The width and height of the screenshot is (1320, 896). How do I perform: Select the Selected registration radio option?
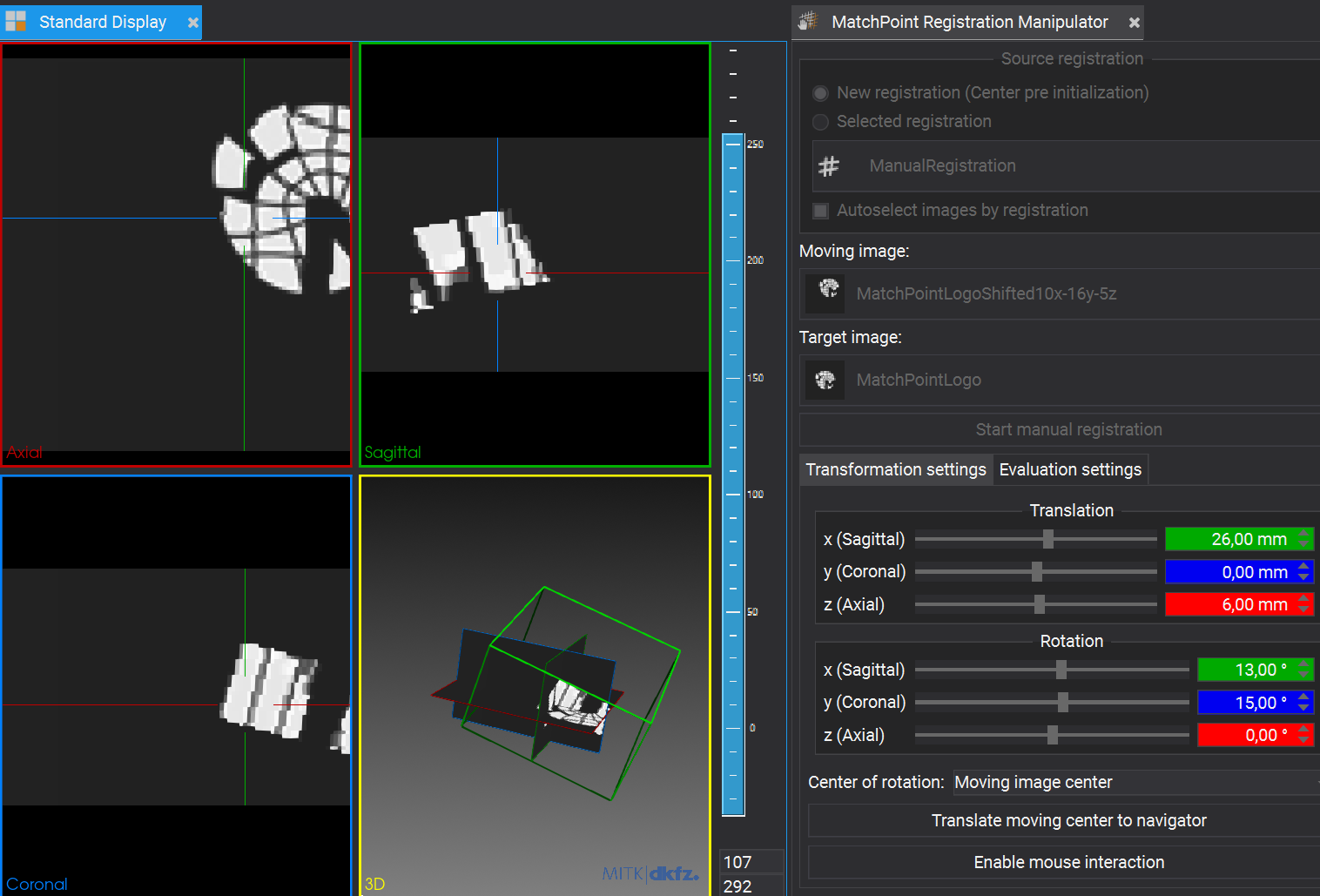pyautogui.click(x=820, y=121)
